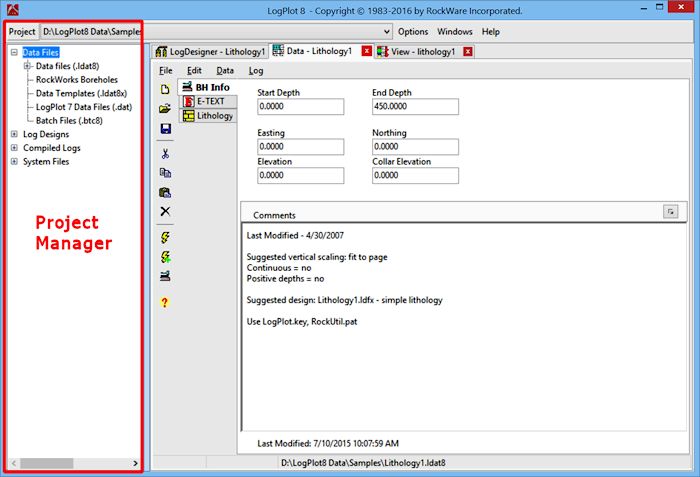Click the Collar Elevation input field
The width and height of the screenshot is (700, 477).
415,175
